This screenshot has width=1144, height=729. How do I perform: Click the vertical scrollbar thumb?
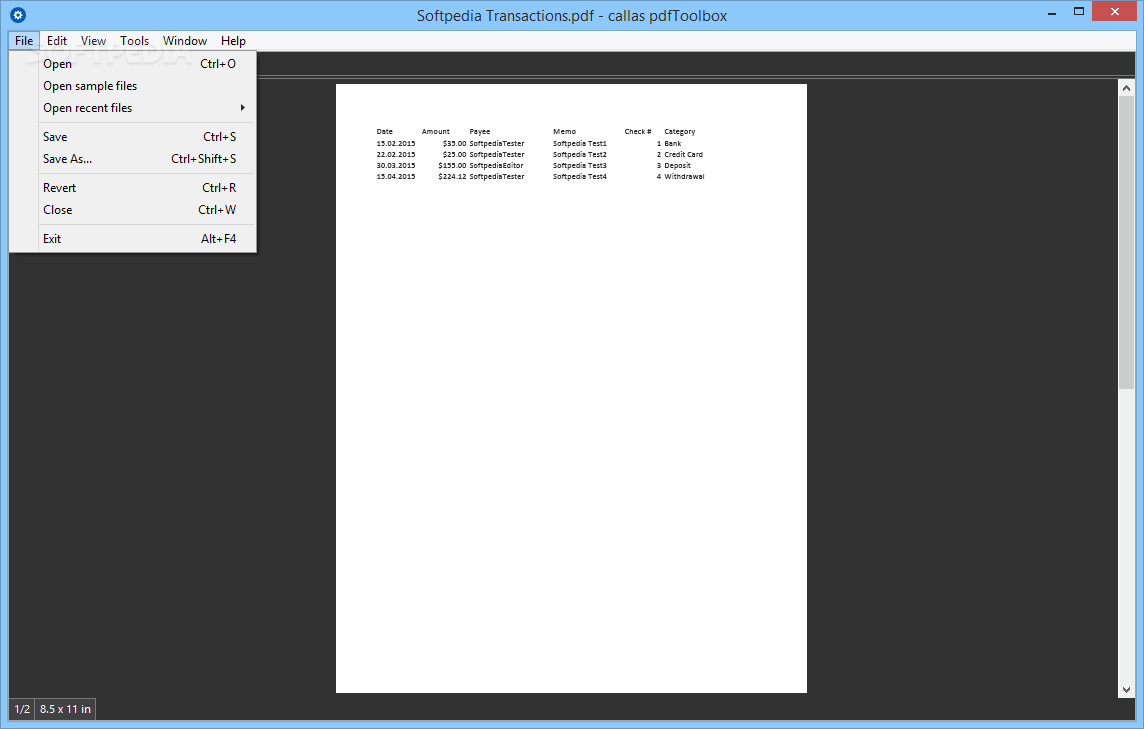1126,242
